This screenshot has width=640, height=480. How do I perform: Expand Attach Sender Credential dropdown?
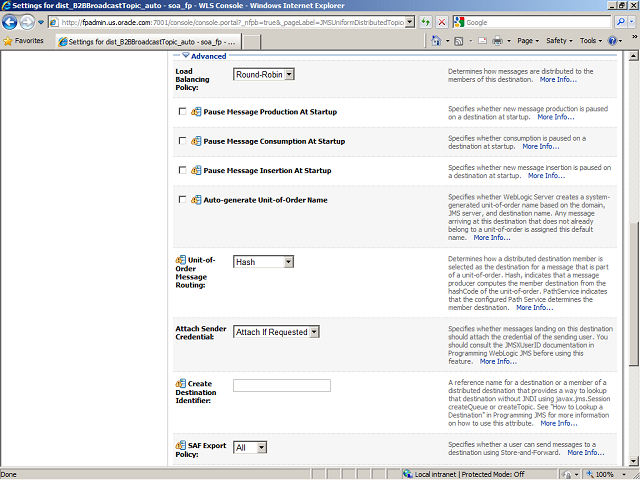276,332
